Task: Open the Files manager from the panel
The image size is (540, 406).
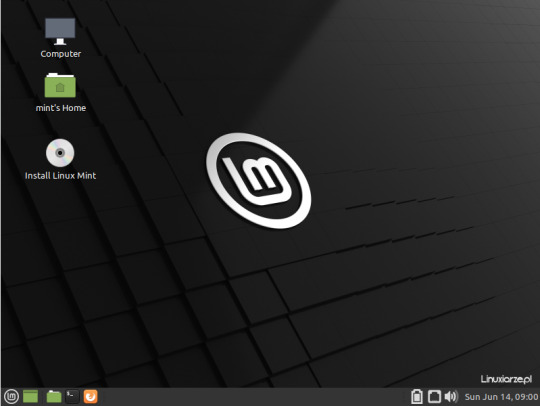Action: coord(54,396)
